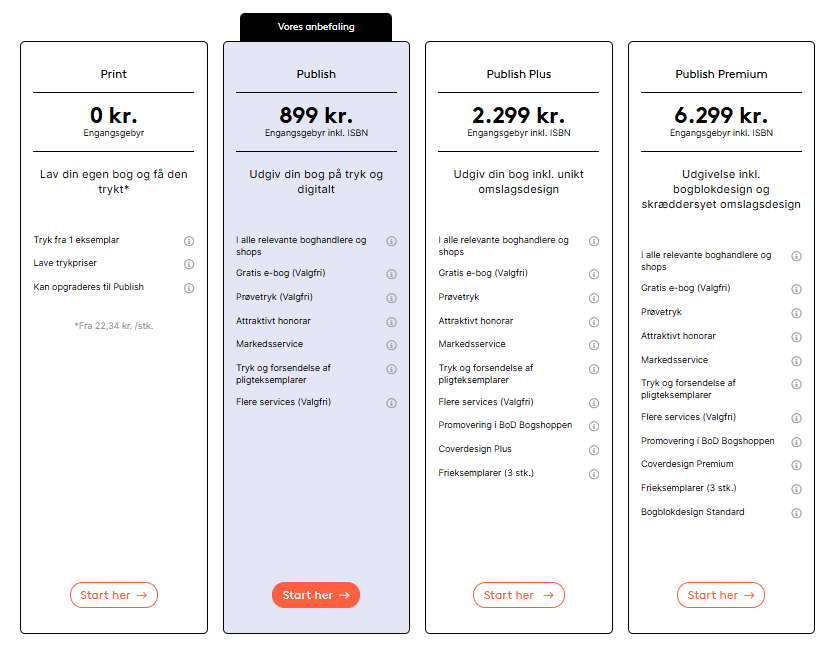Image resolution: width=837 pixels, height=647 pixels.
Task: Click 'Start her' under the Print plan
Action: tap(114, 595)
